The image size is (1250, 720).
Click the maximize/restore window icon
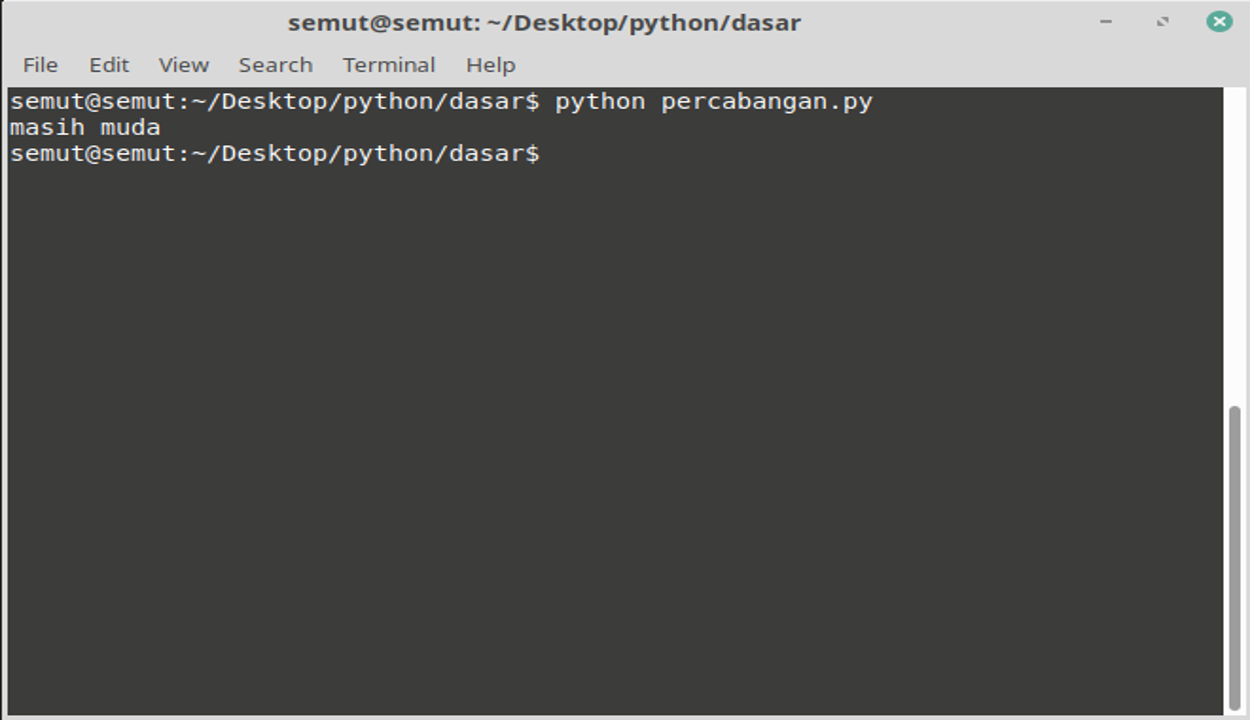tap(1162, 22)
